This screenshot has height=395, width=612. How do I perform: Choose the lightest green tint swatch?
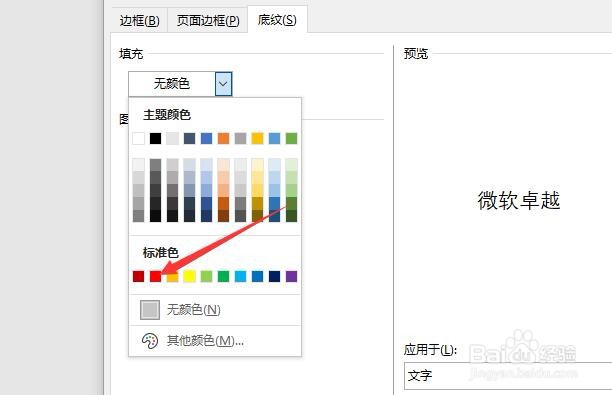coord(291,164)
